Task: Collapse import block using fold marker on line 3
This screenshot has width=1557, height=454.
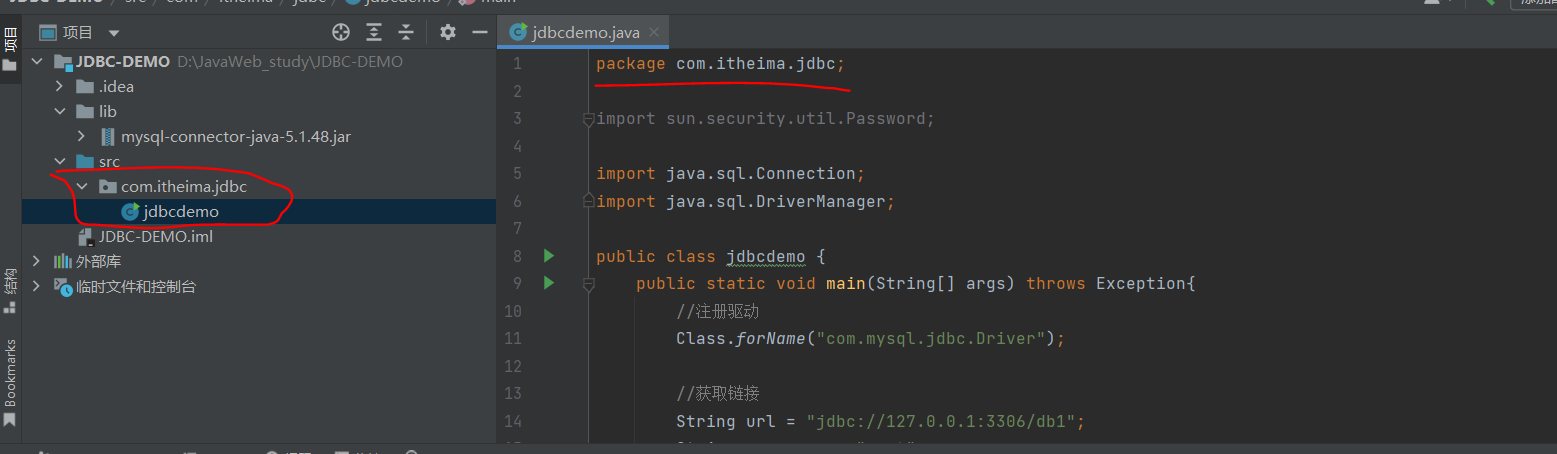Action: tap(588, 119)
